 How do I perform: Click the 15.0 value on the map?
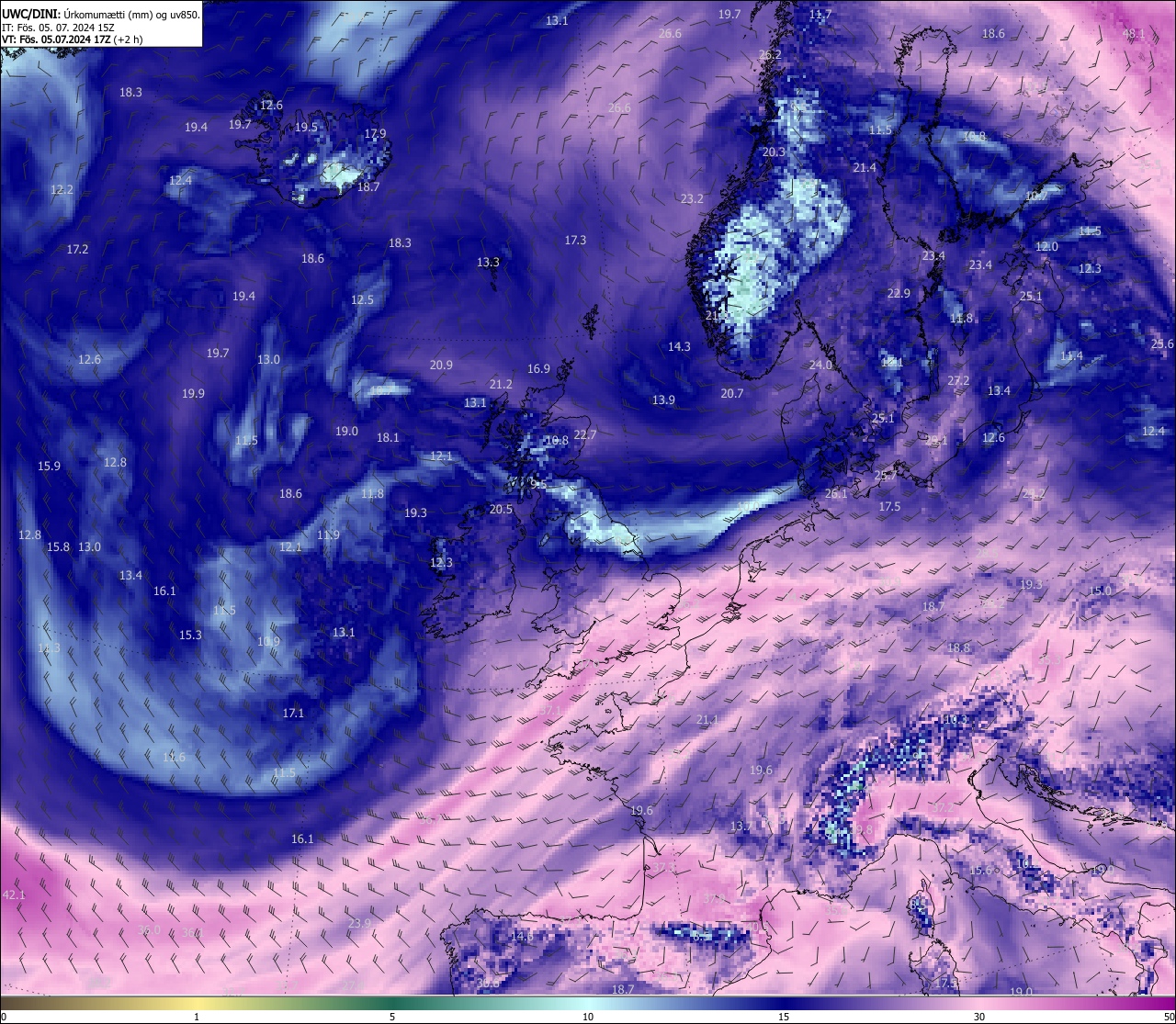pos(1100,591)
